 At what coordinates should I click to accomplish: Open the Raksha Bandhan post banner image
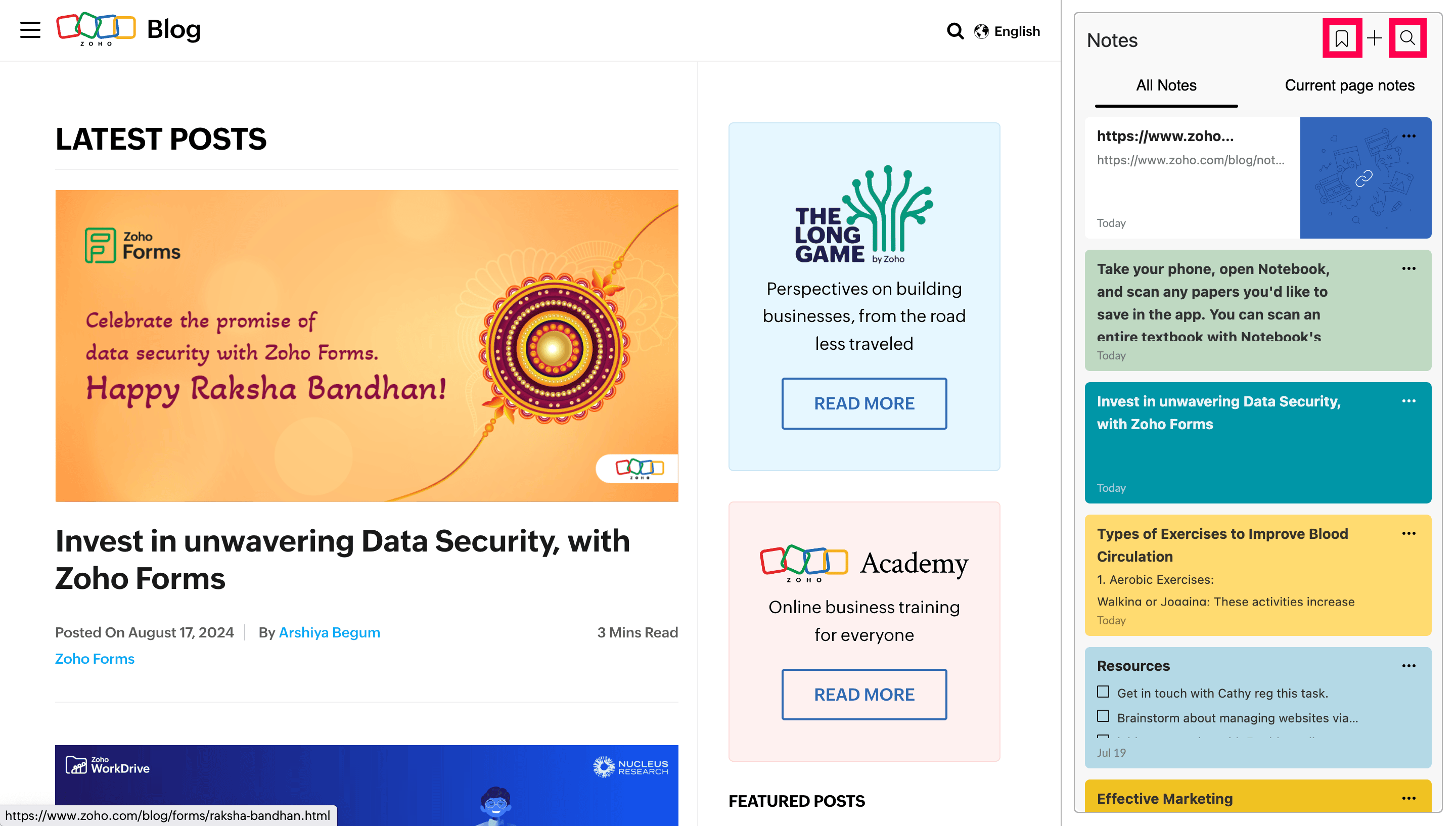367,345
